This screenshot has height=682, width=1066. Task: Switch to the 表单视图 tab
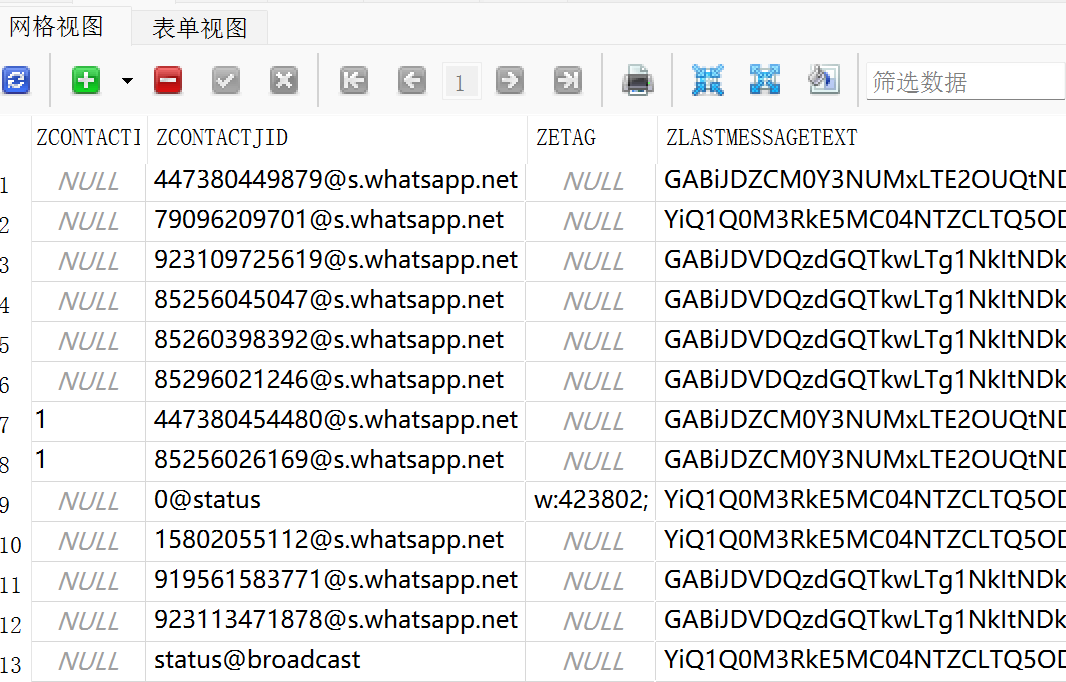coord(200,29)
